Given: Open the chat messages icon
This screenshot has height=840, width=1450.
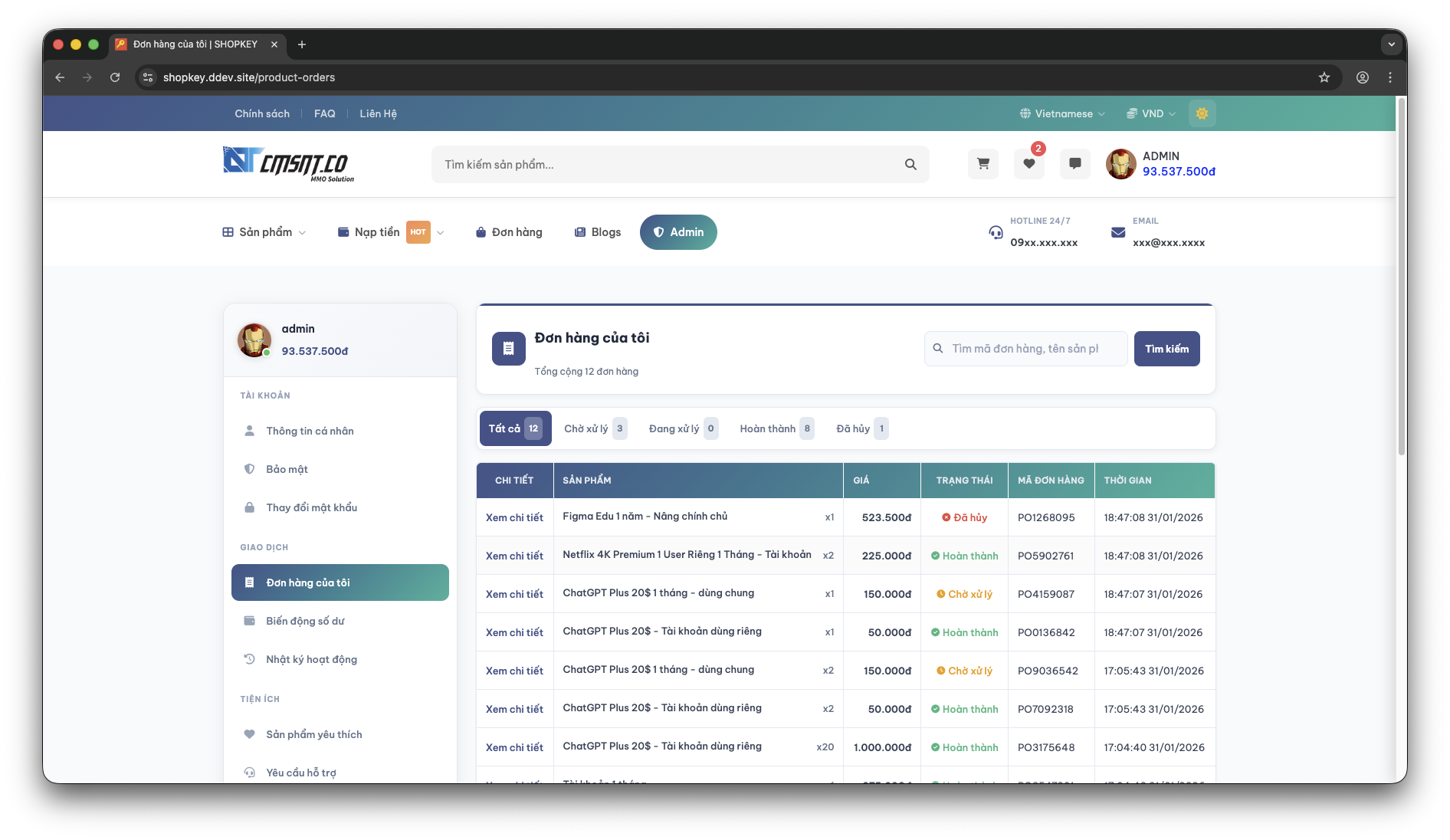Looking at the screenshot, I should tap(1074, 163).
